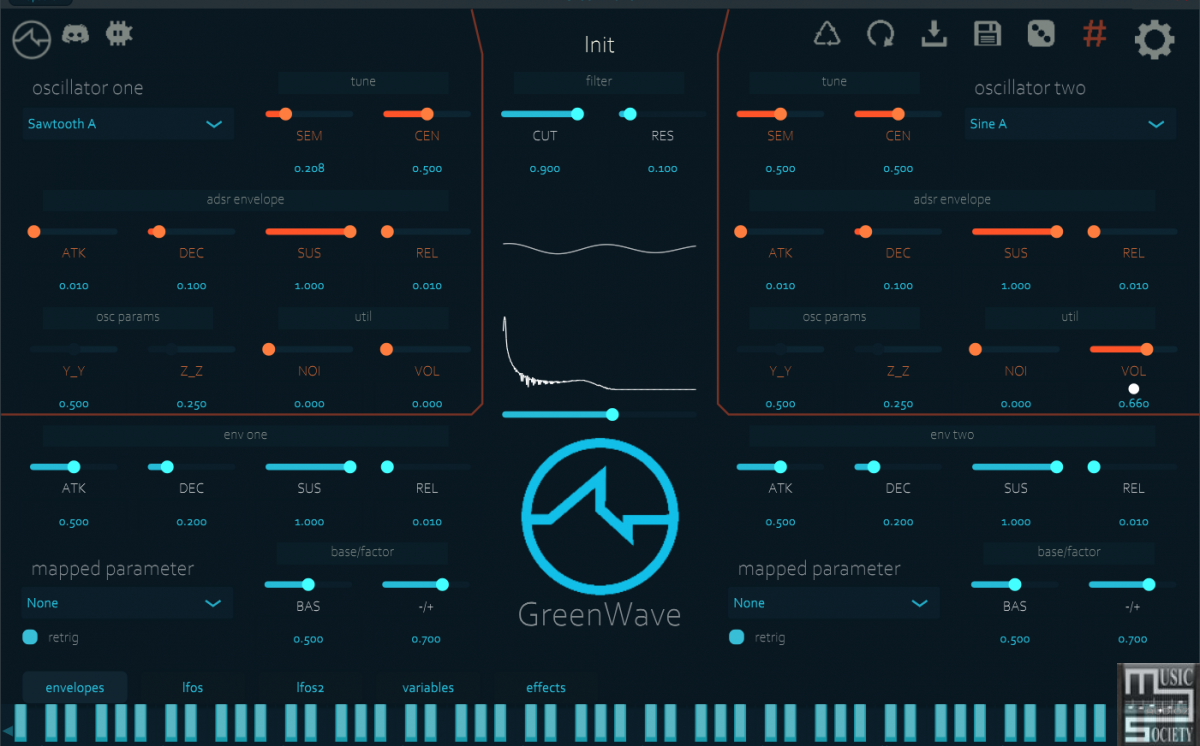Click oscillator one ATK slider
Image resolution: width=1200 pixels, height=746 pixels.
click(74, 232)
